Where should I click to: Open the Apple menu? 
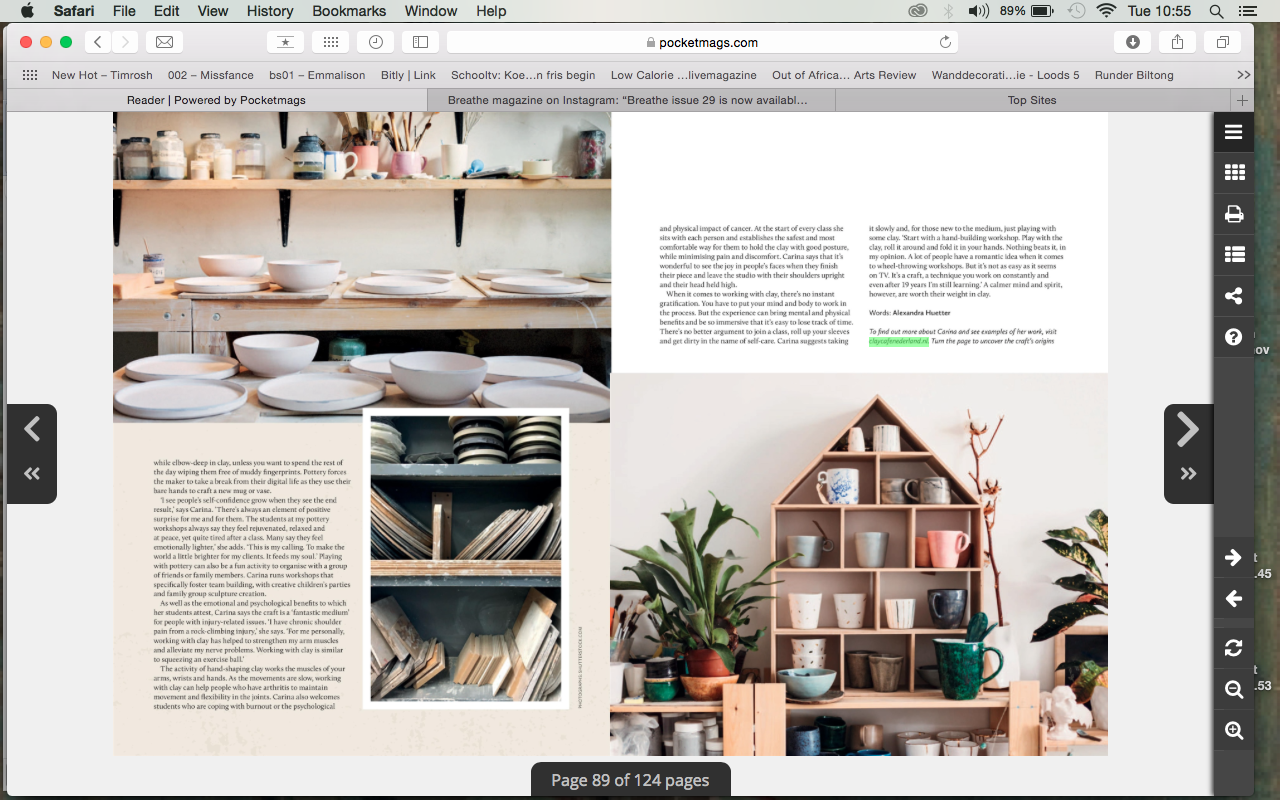27,11
